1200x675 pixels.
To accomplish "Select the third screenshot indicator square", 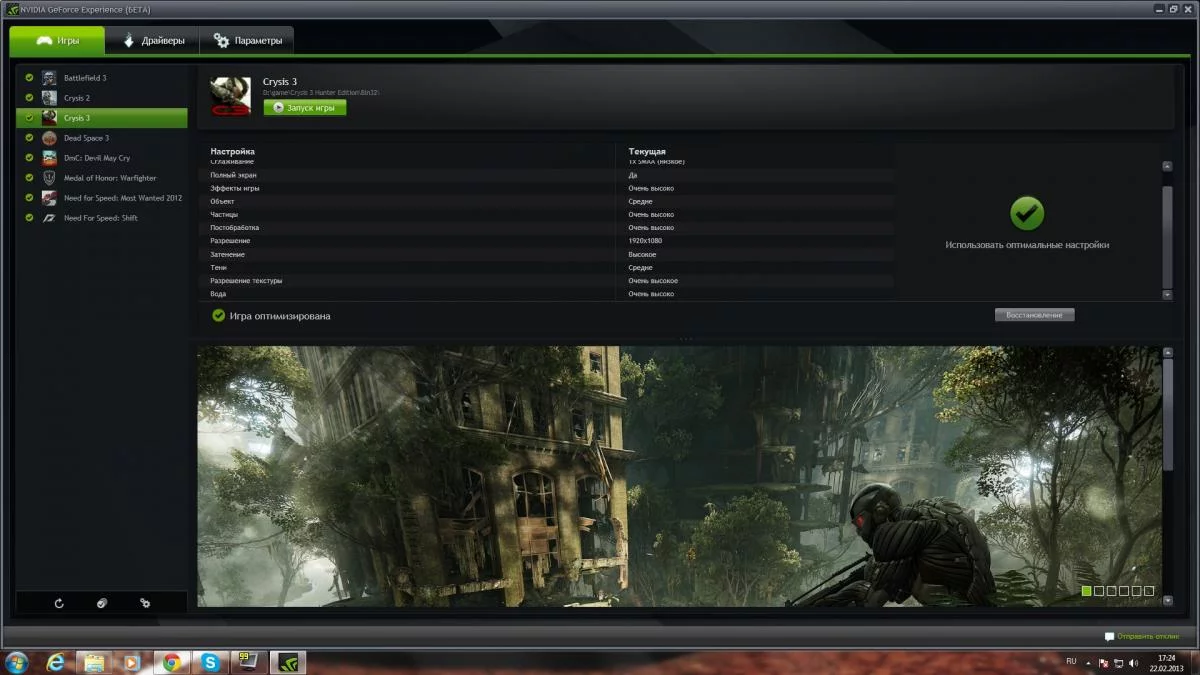I will pos(1112,591).
